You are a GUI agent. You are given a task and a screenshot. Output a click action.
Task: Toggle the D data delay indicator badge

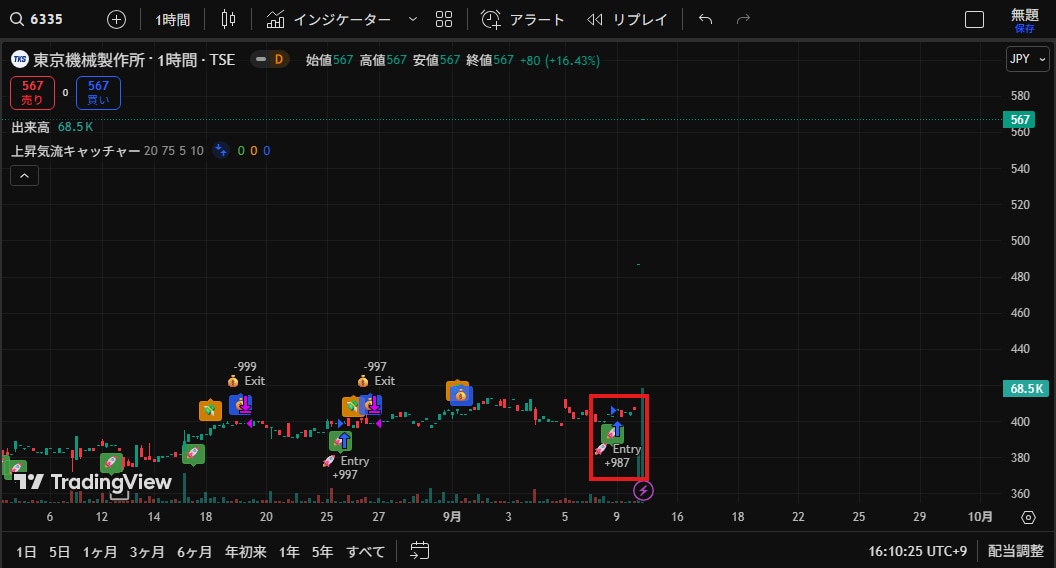[270, 59]
